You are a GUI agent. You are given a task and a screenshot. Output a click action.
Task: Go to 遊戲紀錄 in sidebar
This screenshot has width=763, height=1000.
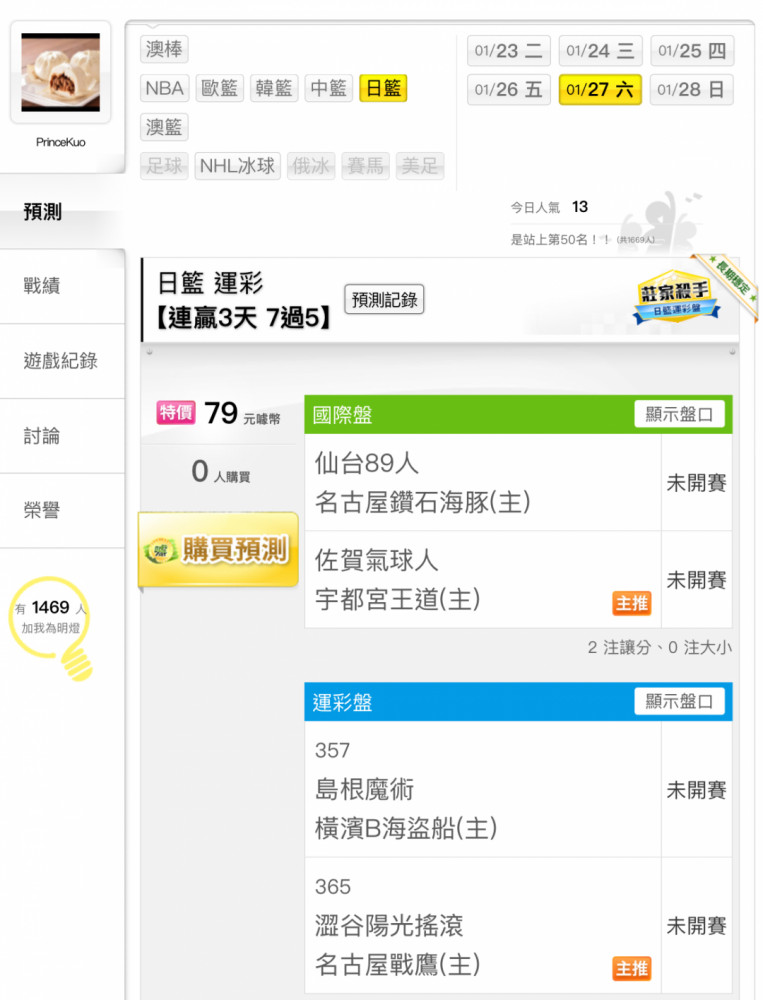coord(63,361)
